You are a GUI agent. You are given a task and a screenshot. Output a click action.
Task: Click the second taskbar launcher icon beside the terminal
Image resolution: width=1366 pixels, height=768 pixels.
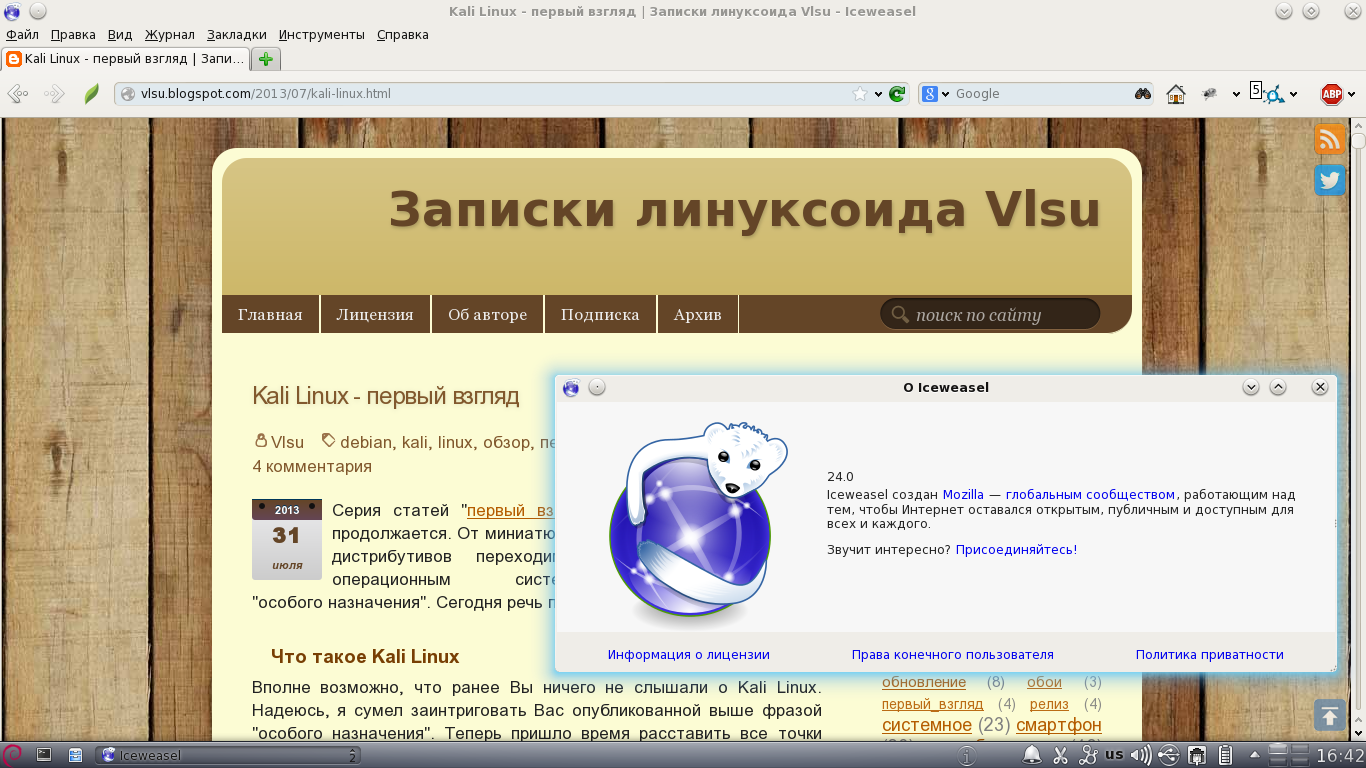(75, 755)
